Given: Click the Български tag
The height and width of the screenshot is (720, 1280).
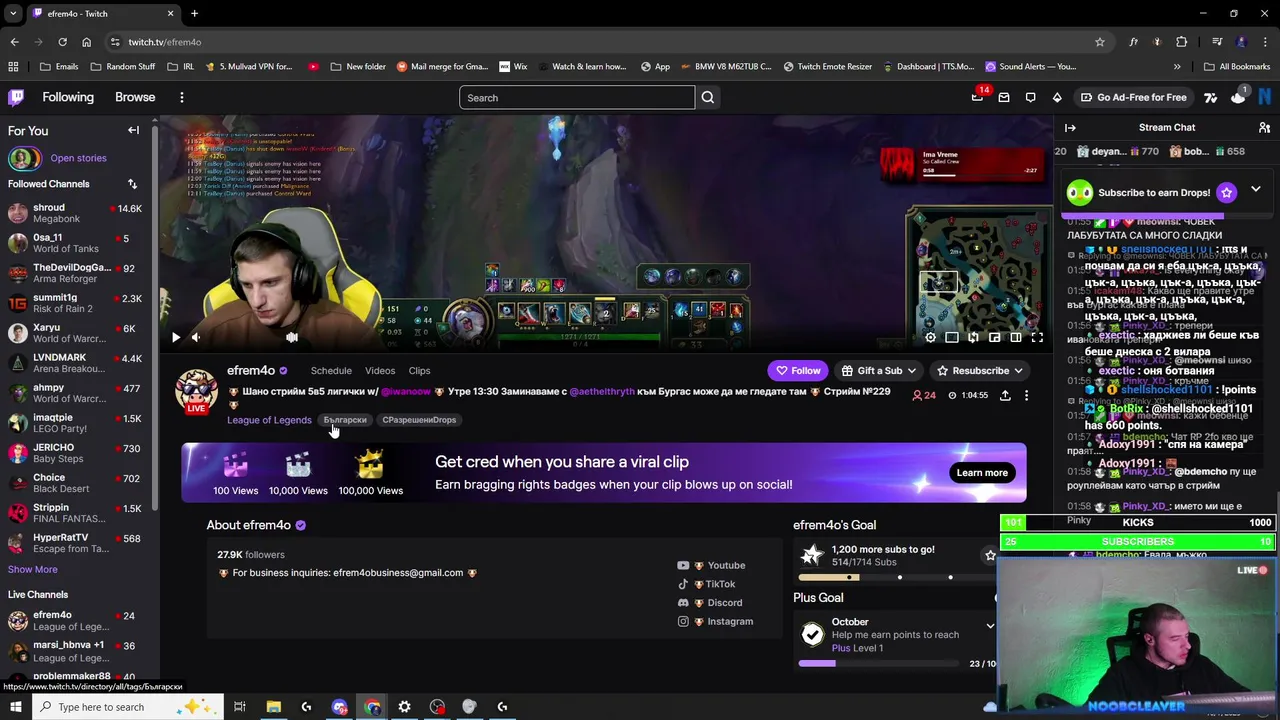Looking at the screenshot, I should [345, 420].
